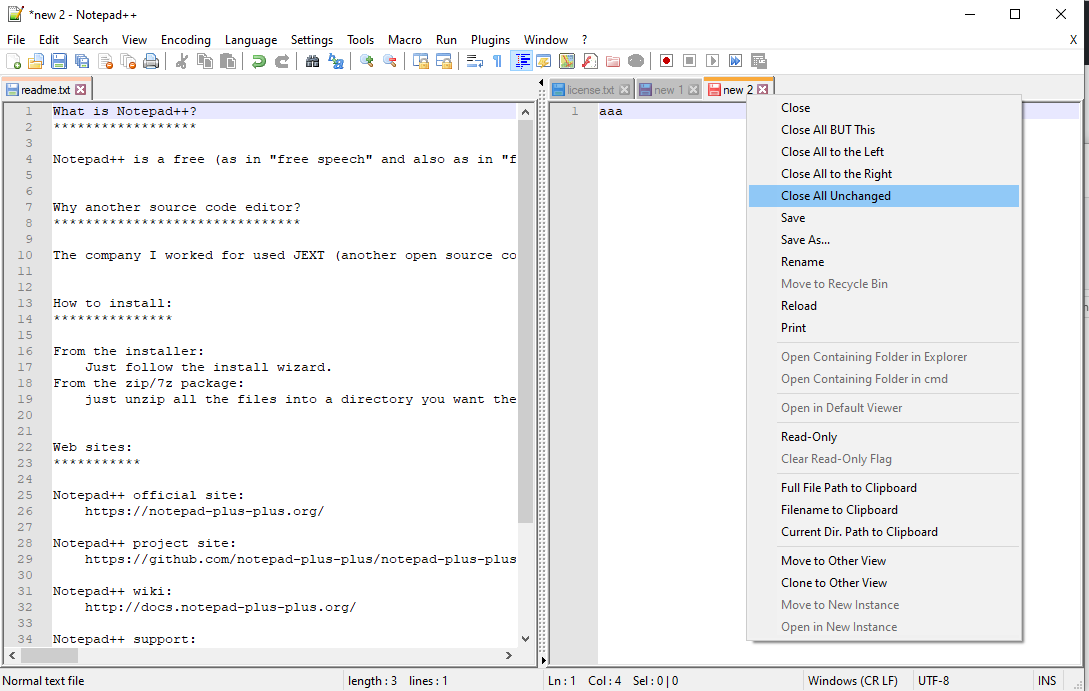Choose Close All Unchanged in context menu

click(x=883, y=196)
